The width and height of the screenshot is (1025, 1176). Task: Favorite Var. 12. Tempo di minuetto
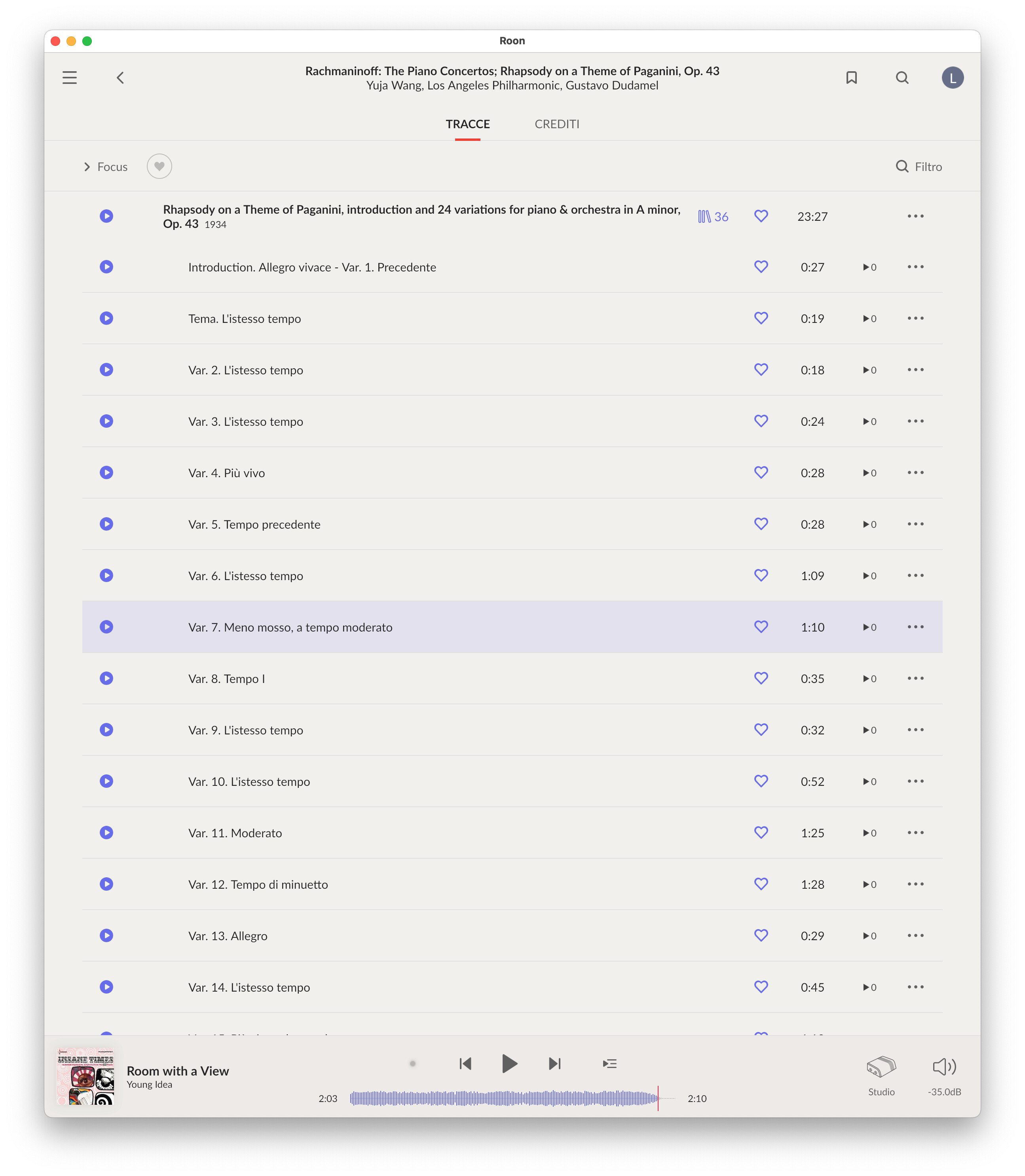pyautogui.click(x=761, y=884)
